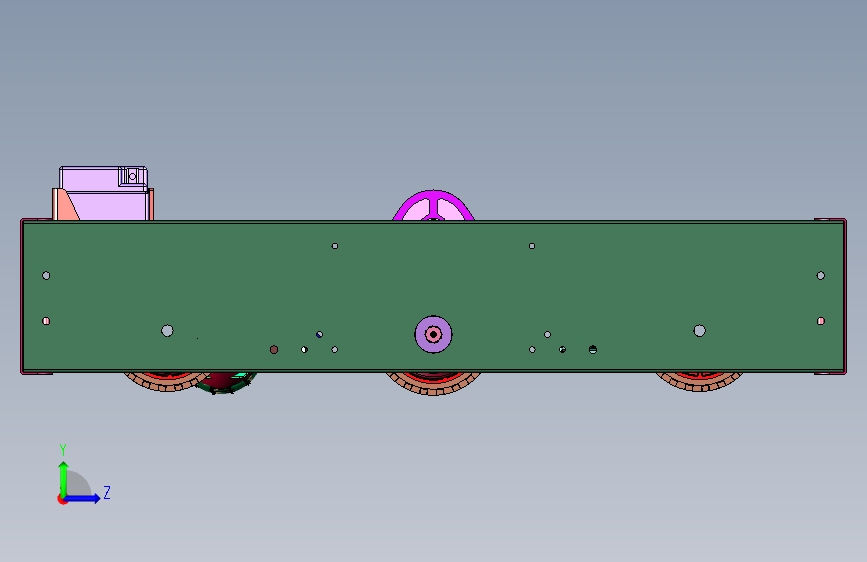Screen dimensions: 867x562
Task: Pick the magenta spoked wheel above the plate
Action: (x=434, y=206)
